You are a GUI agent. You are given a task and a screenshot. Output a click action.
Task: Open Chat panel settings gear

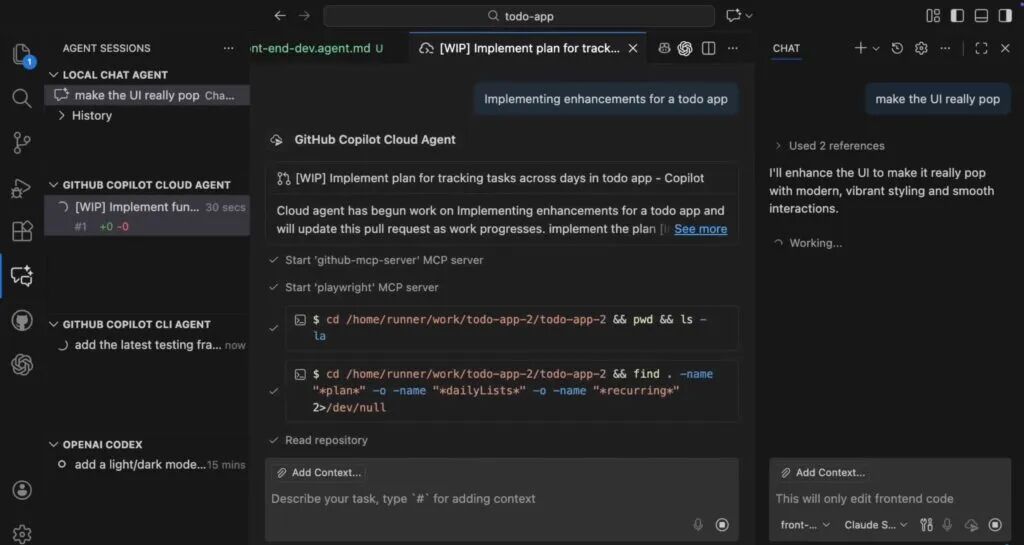tap(921, 48)
